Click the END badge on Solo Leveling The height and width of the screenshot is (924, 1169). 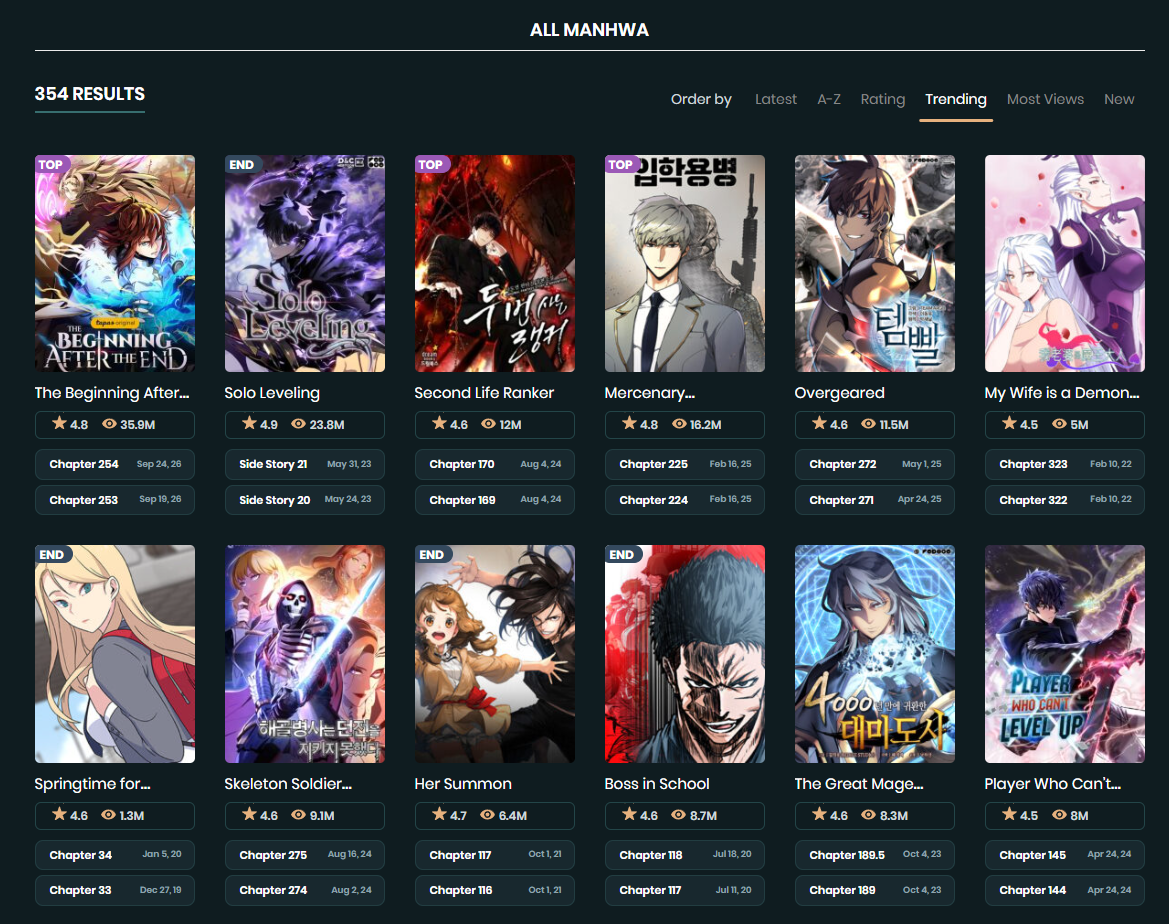pyautogui.click(x=242, y=165)
